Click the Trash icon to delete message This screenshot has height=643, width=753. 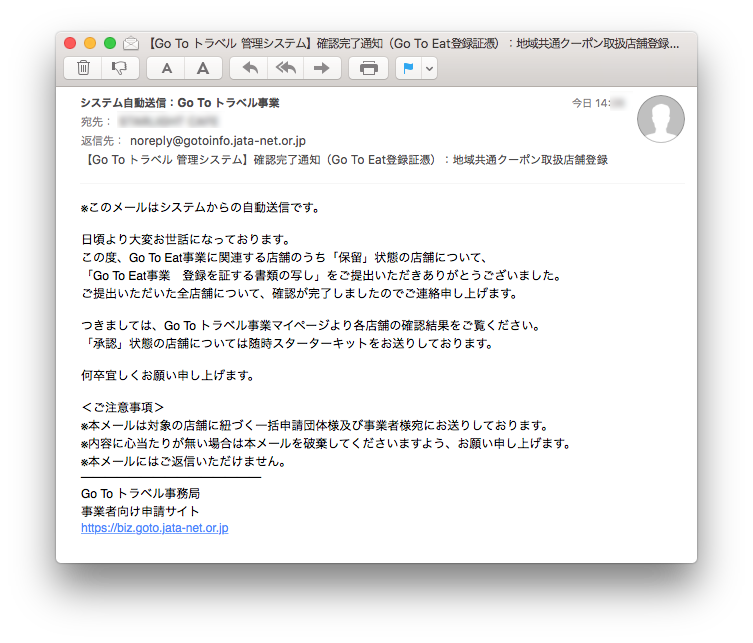click(84, 68)
